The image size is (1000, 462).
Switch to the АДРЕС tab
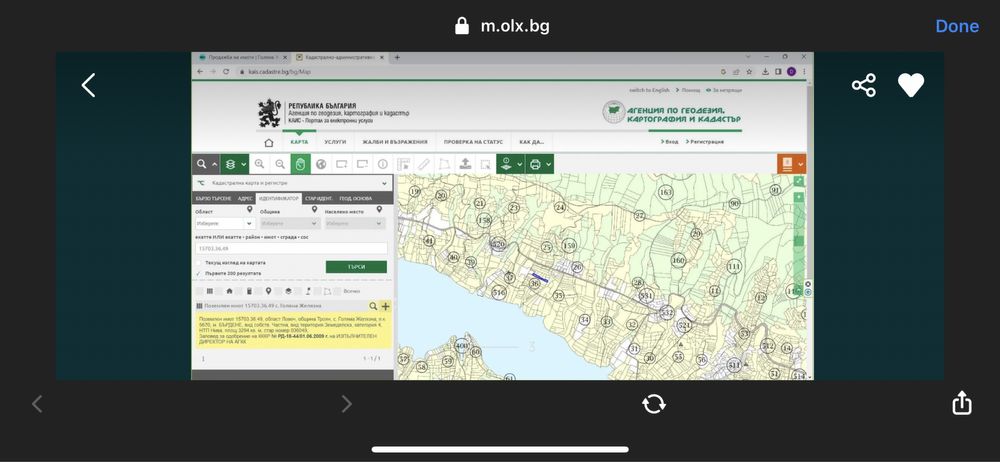tap(246, 199)
